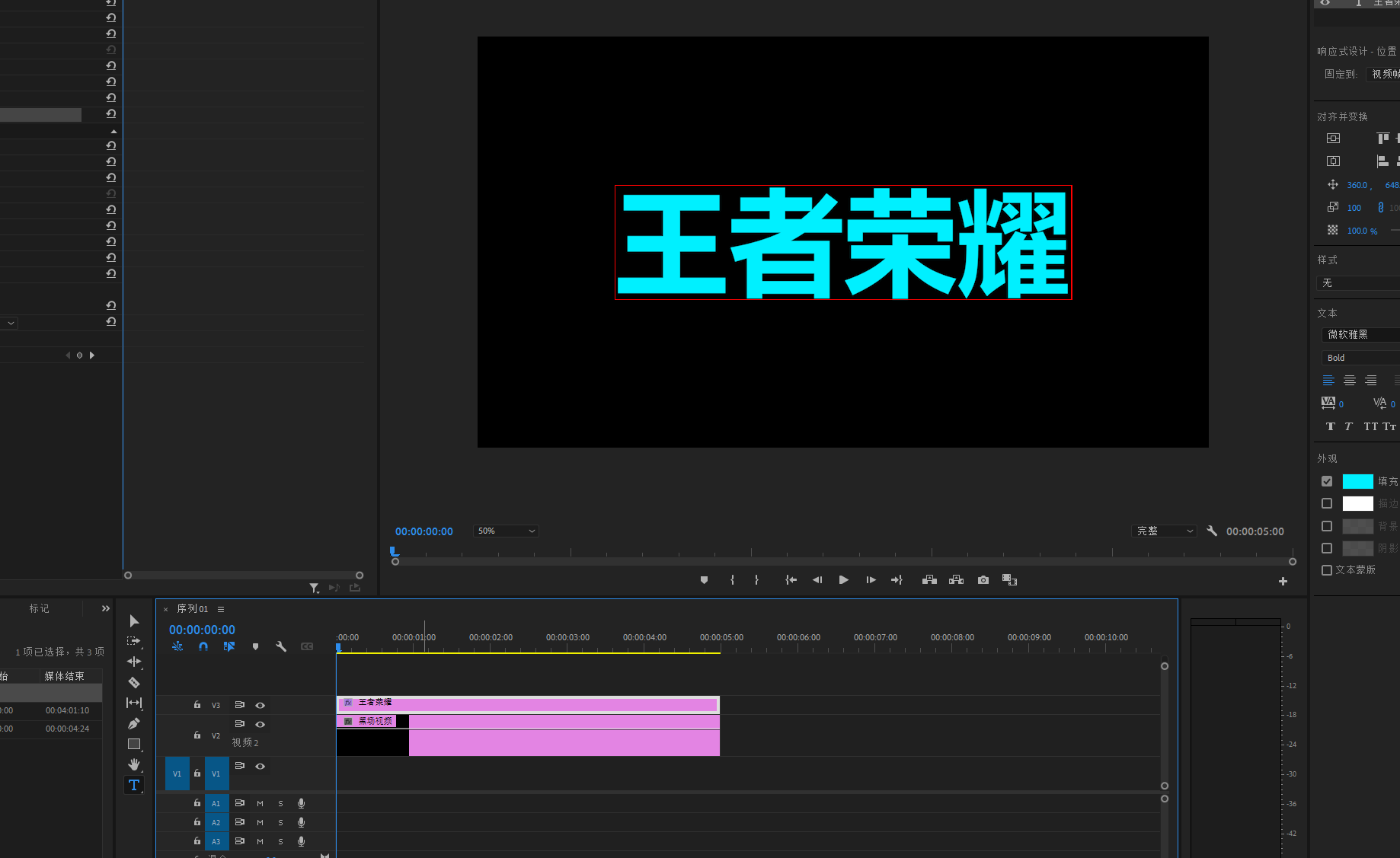Image resolution: width=1400 pixels, height=858 pixels.
Task: Choose the Hand tool
Action: click(x=134, y=764)
